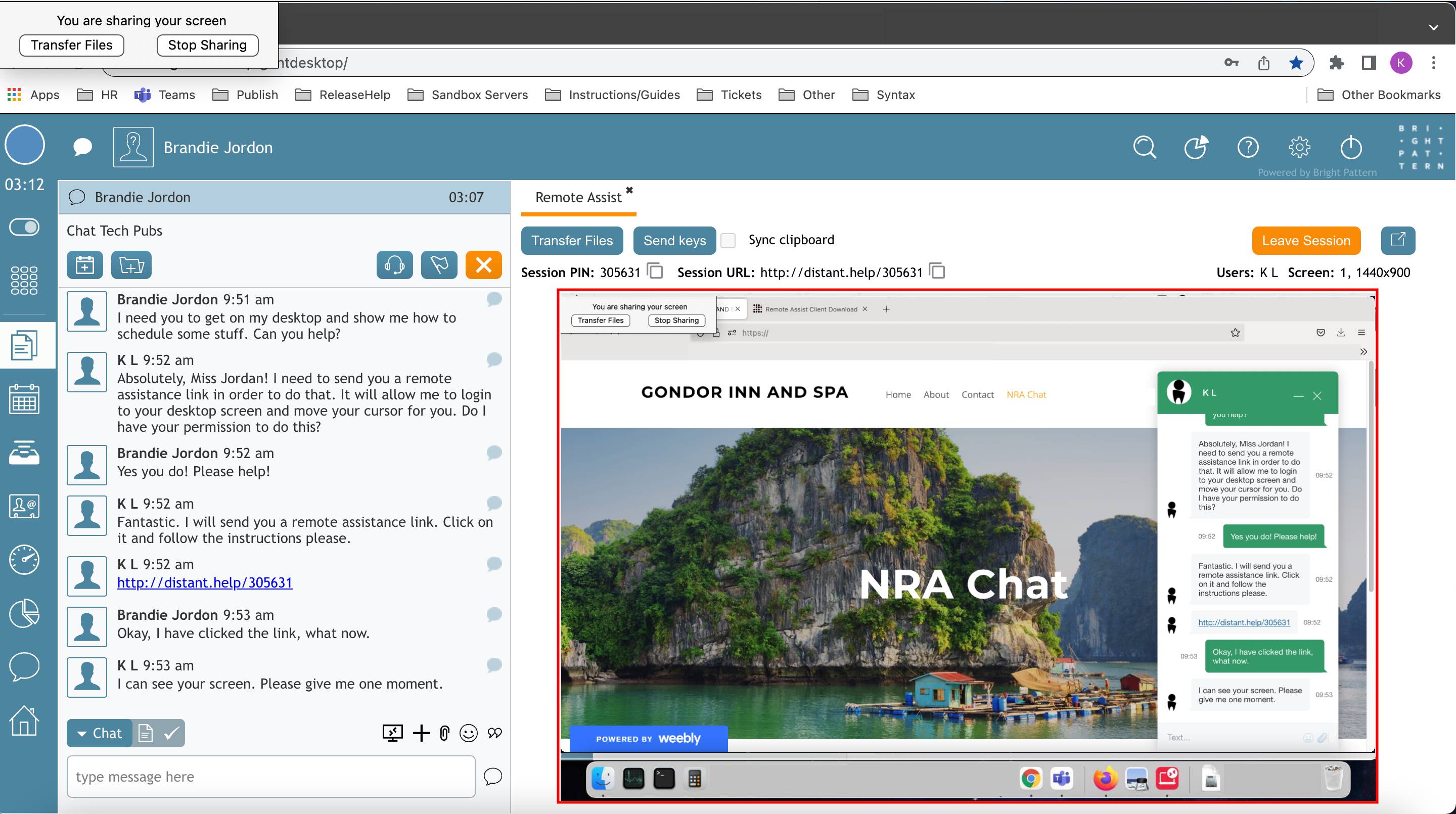Toggle the ready/not ready sidebar switch

pos(24,227)
